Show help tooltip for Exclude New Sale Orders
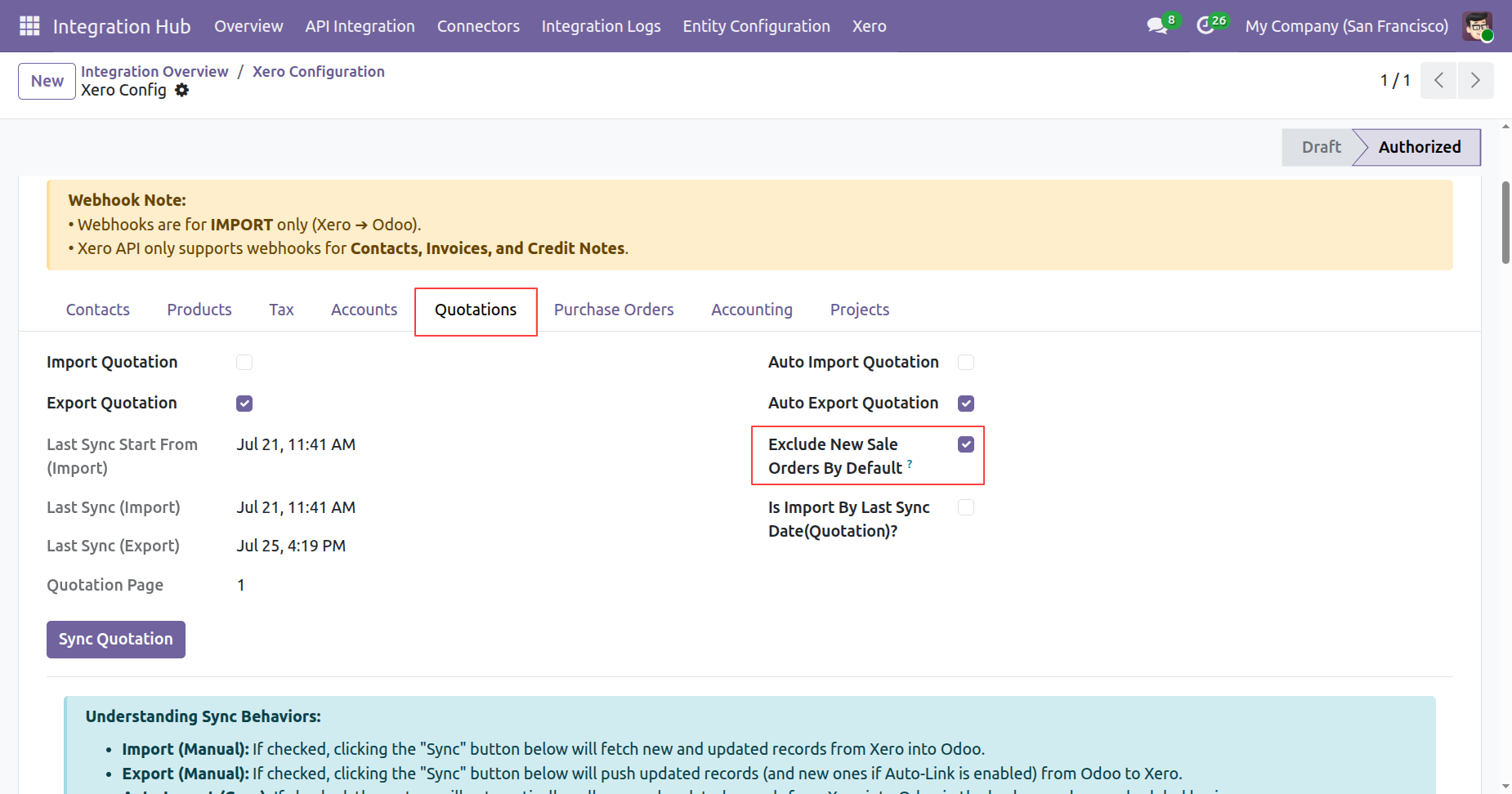 pyautogui.click(x=910, y=463)
